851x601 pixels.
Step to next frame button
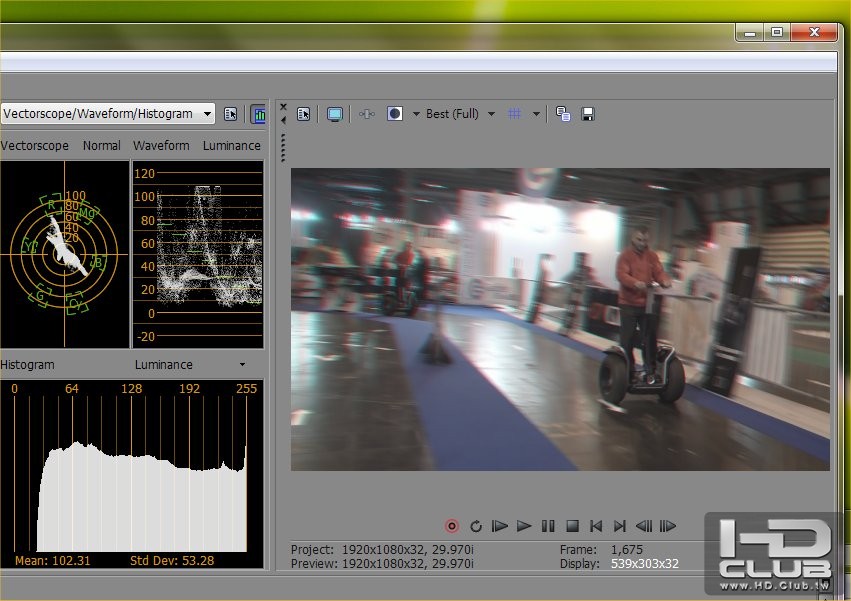668,526
